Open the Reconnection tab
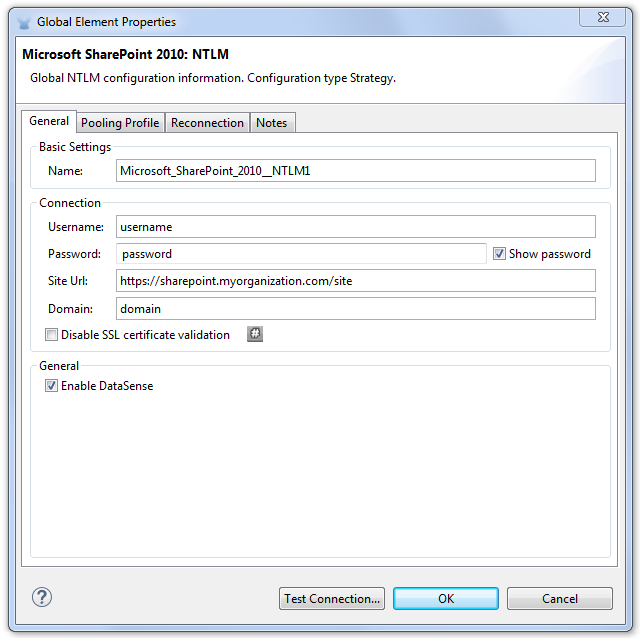 point(207,123)
